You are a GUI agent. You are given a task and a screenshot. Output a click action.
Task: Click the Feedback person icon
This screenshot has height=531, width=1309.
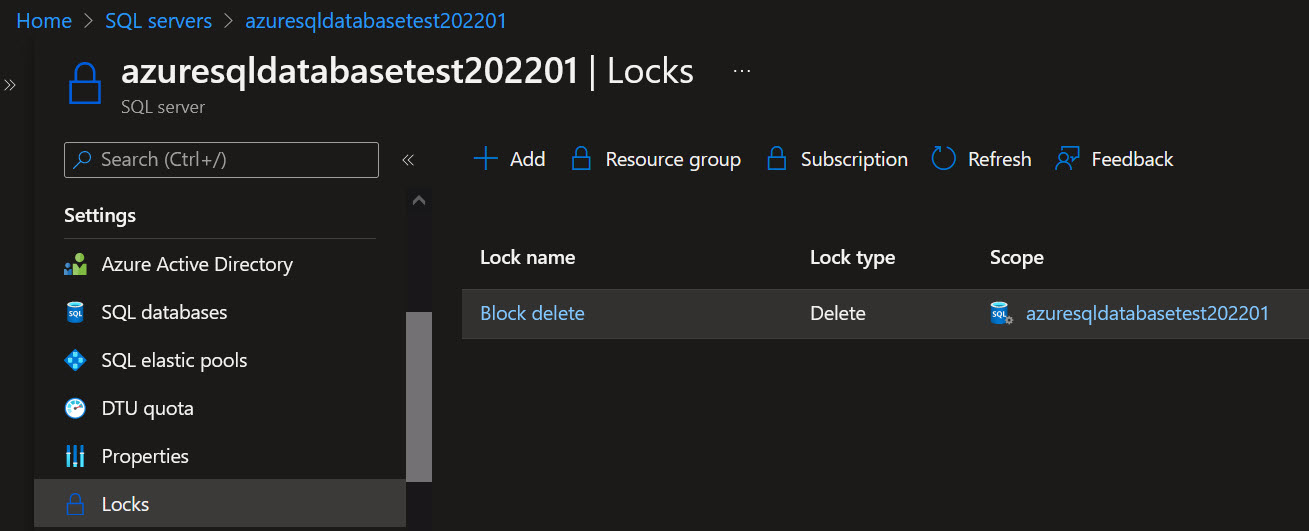[x=1067, y=159]
